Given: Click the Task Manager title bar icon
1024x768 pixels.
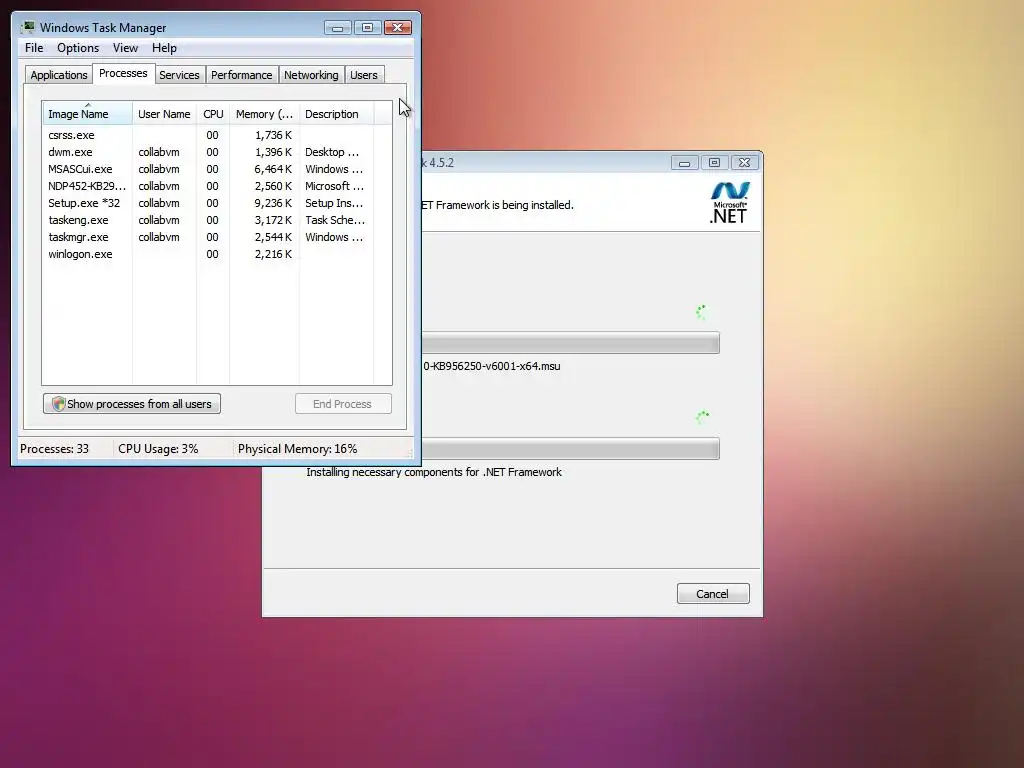Looking at the screenshot, I should pyautogui.click(x=27, y=27).
